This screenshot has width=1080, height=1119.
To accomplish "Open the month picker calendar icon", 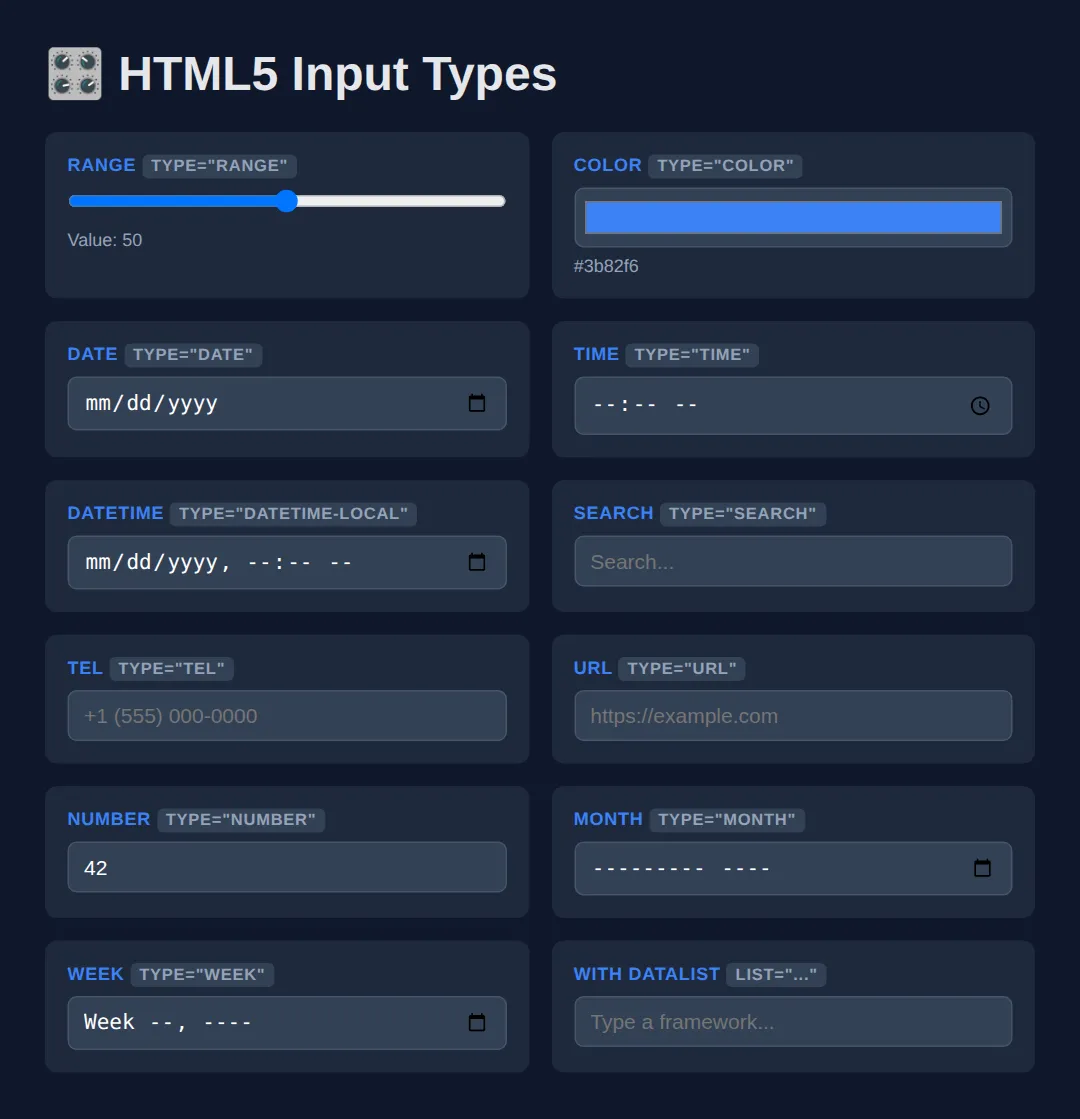I will coord(982,869).
